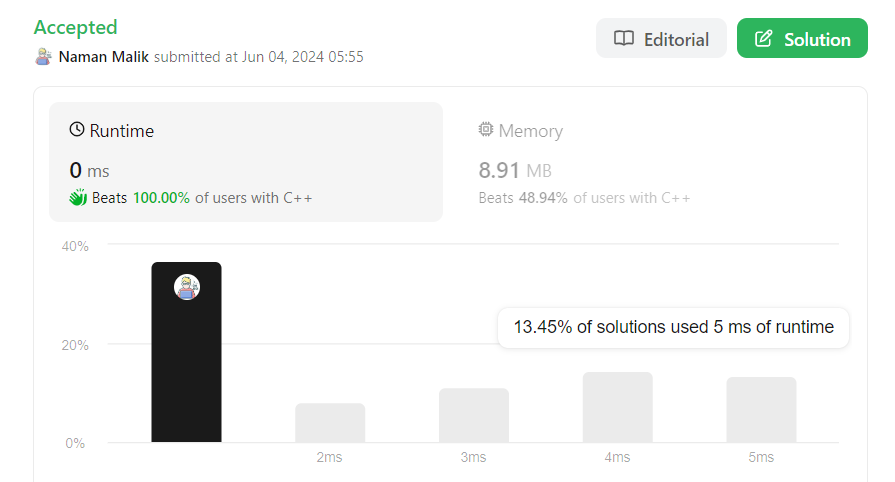Select the 5ms bar in the chart
This screenshot has width=895, height=482.
pos(761,410)
